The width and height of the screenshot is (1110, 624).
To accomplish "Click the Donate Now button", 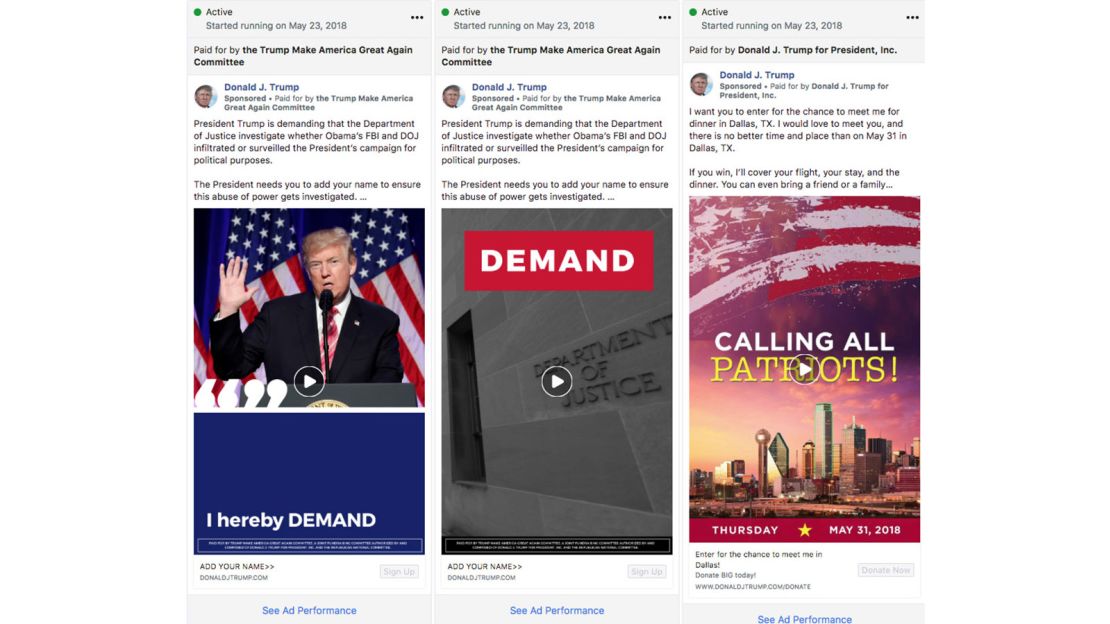I will pos(886,570).
